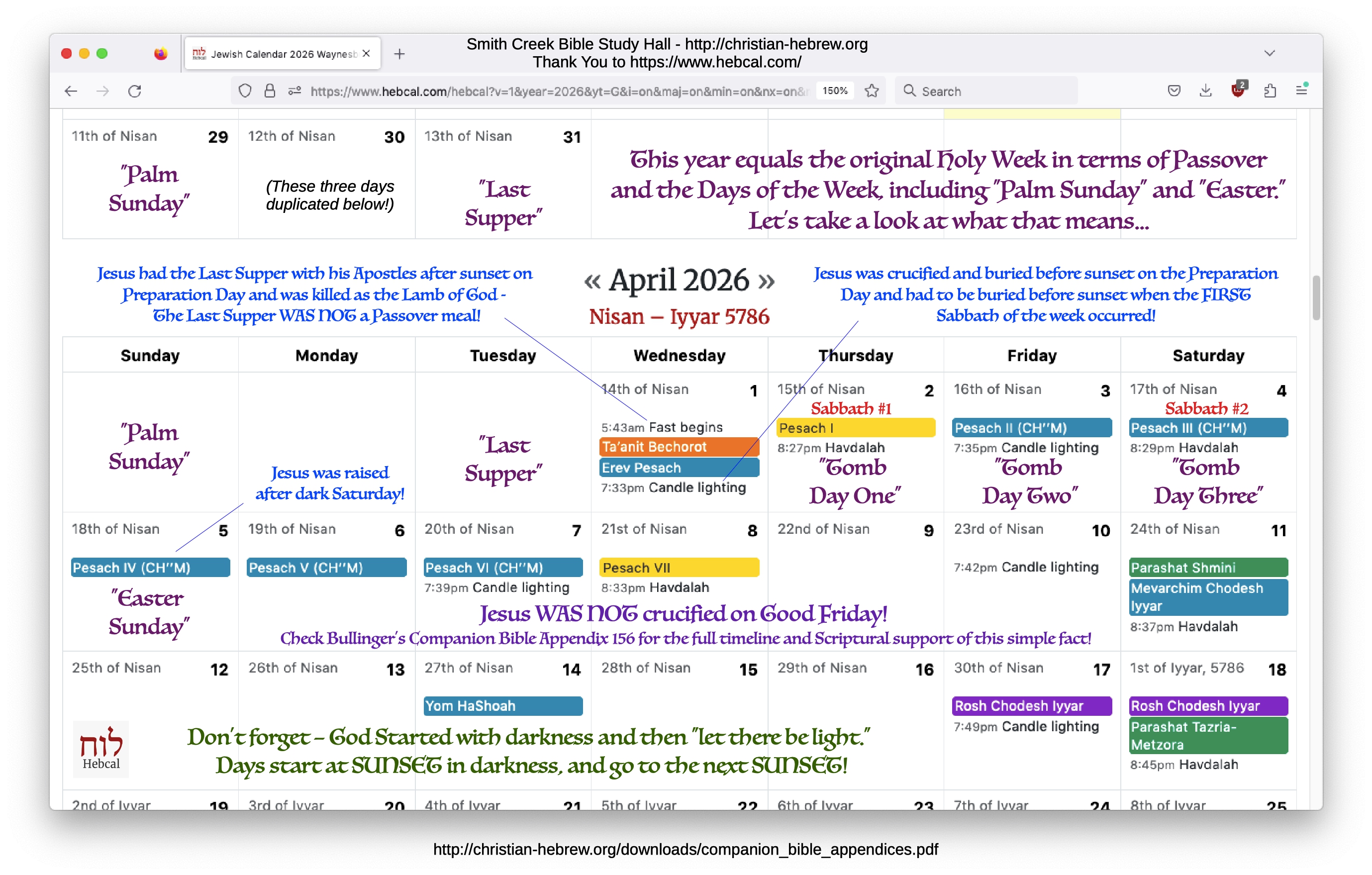Open the Firefox application menu
The width and height of the screenshot is (1372, 875).
pyautogui.click(x=1301, y=90)
